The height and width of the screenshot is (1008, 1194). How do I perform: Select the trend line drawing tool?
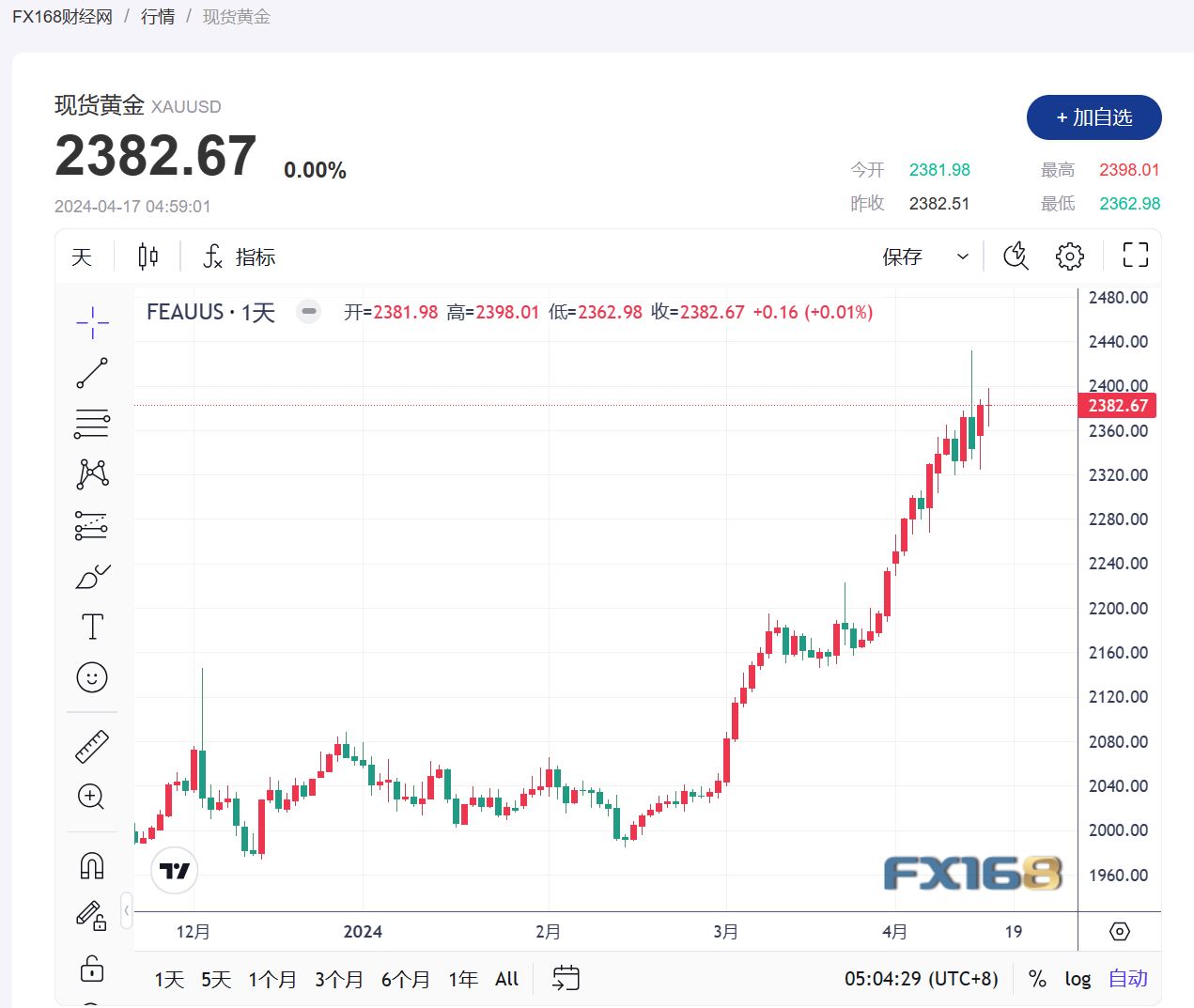(91, 373)
